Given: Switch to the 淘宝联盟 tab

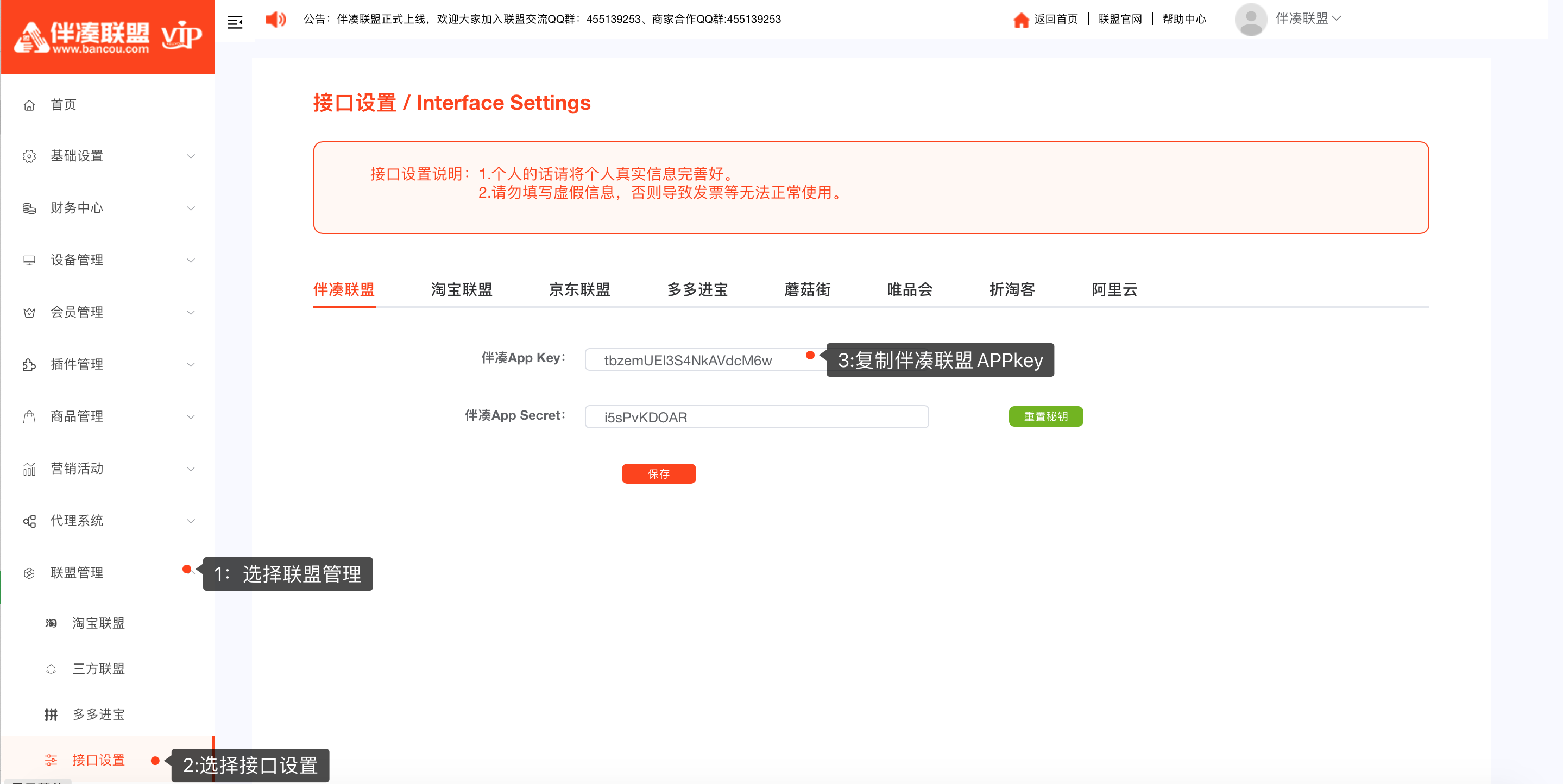Looking at the screenshot, I should coord(462,290).
